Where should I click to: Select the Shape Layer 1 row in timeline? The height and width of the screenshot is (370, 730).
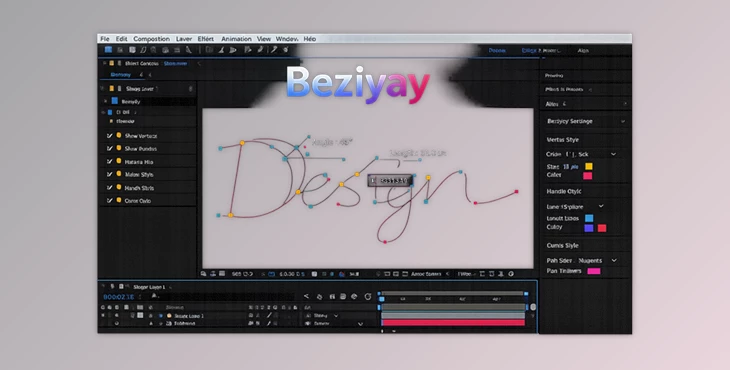pyautogui.click(x=189, y=316)
